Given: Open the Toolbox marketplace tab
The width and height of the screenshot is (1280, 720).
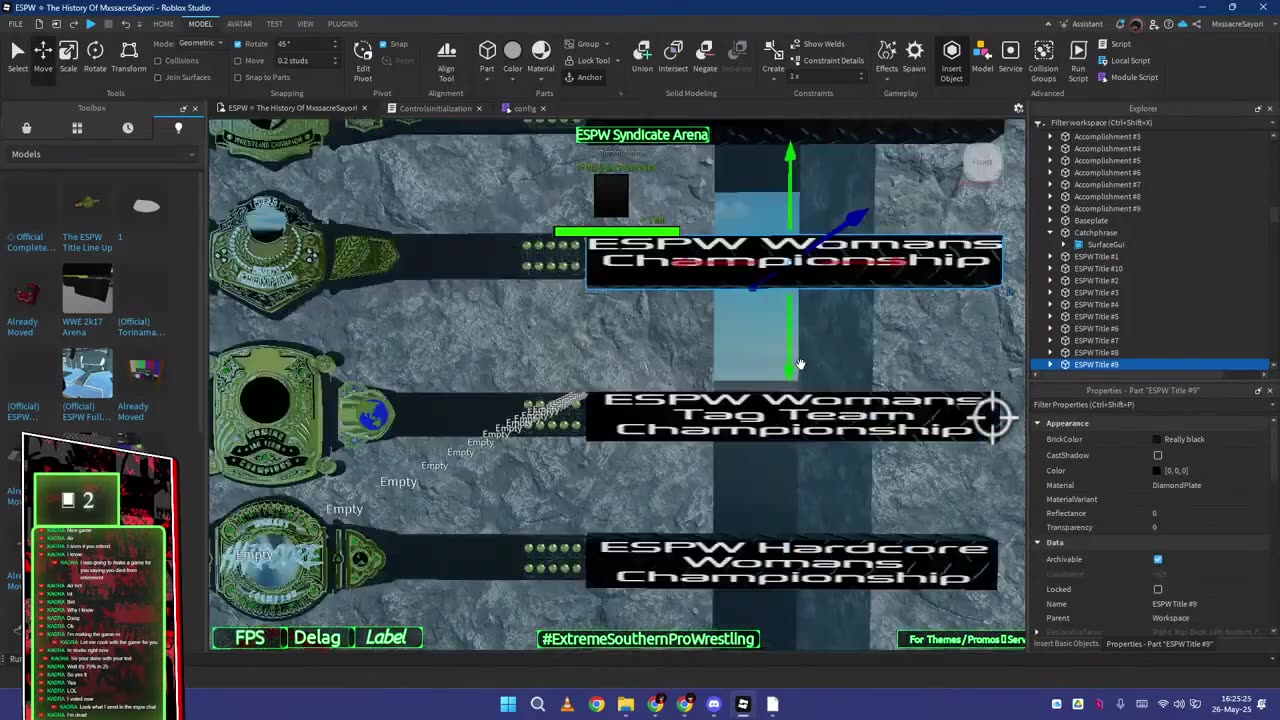Looking at the screenshot, I should point(27,128).
